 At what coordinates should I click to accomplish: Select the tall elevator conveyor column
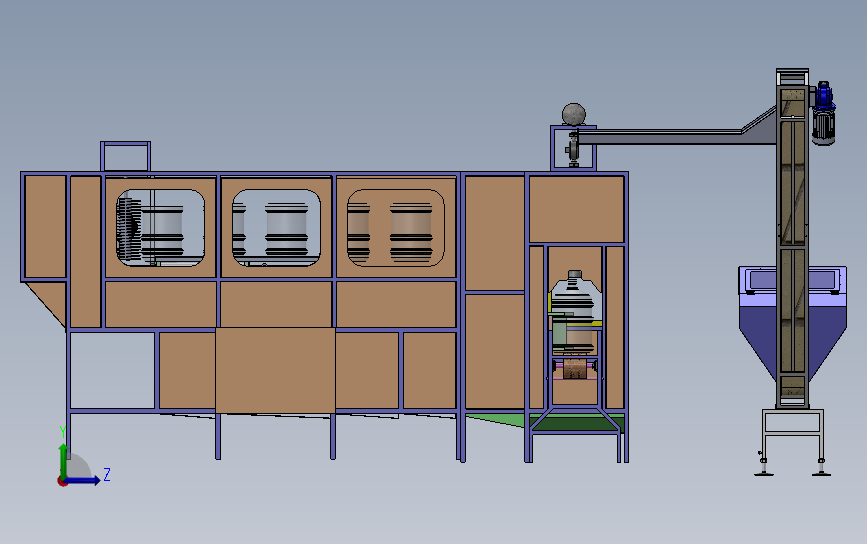(x=792, y=239)
